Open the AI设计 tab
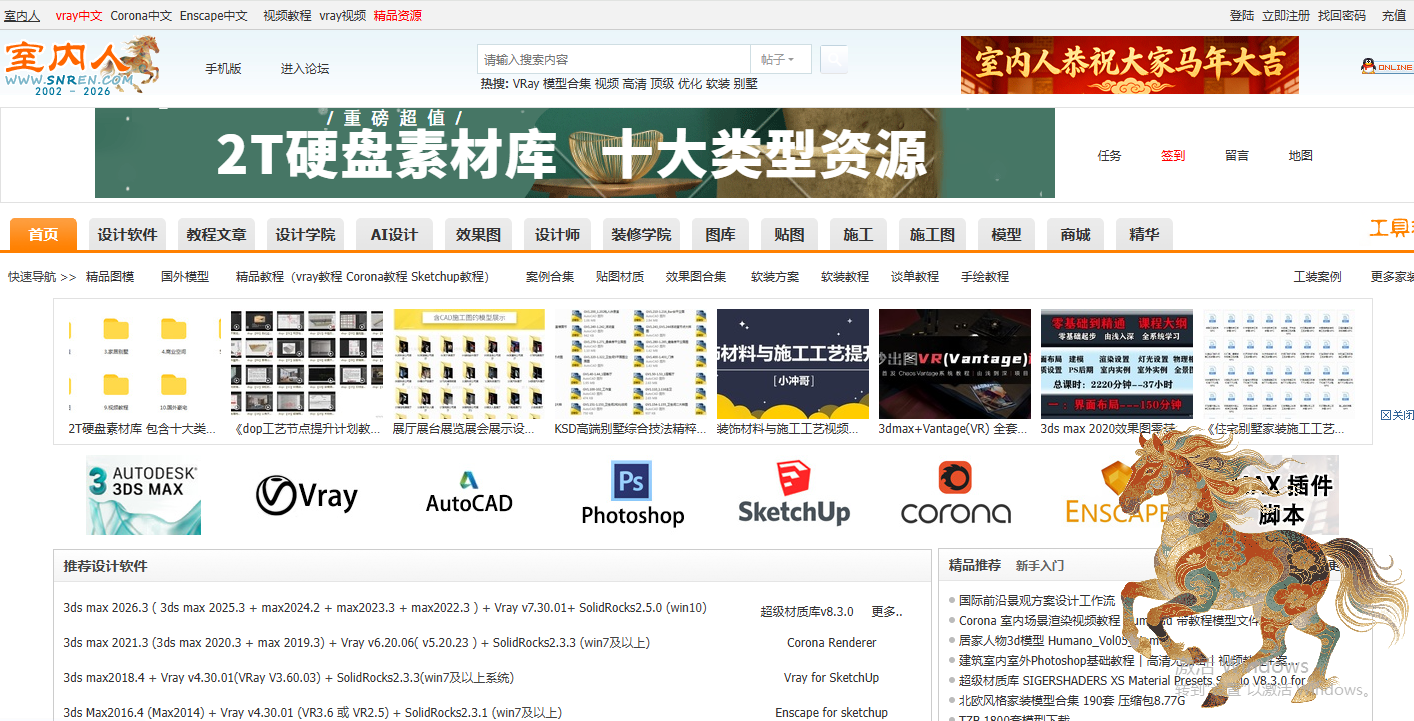 point(394,235)
